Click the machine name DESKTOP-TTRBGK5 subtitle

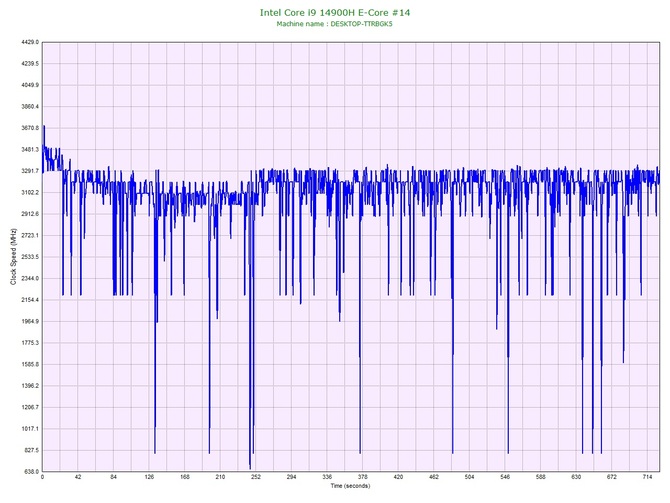point(334,24)
